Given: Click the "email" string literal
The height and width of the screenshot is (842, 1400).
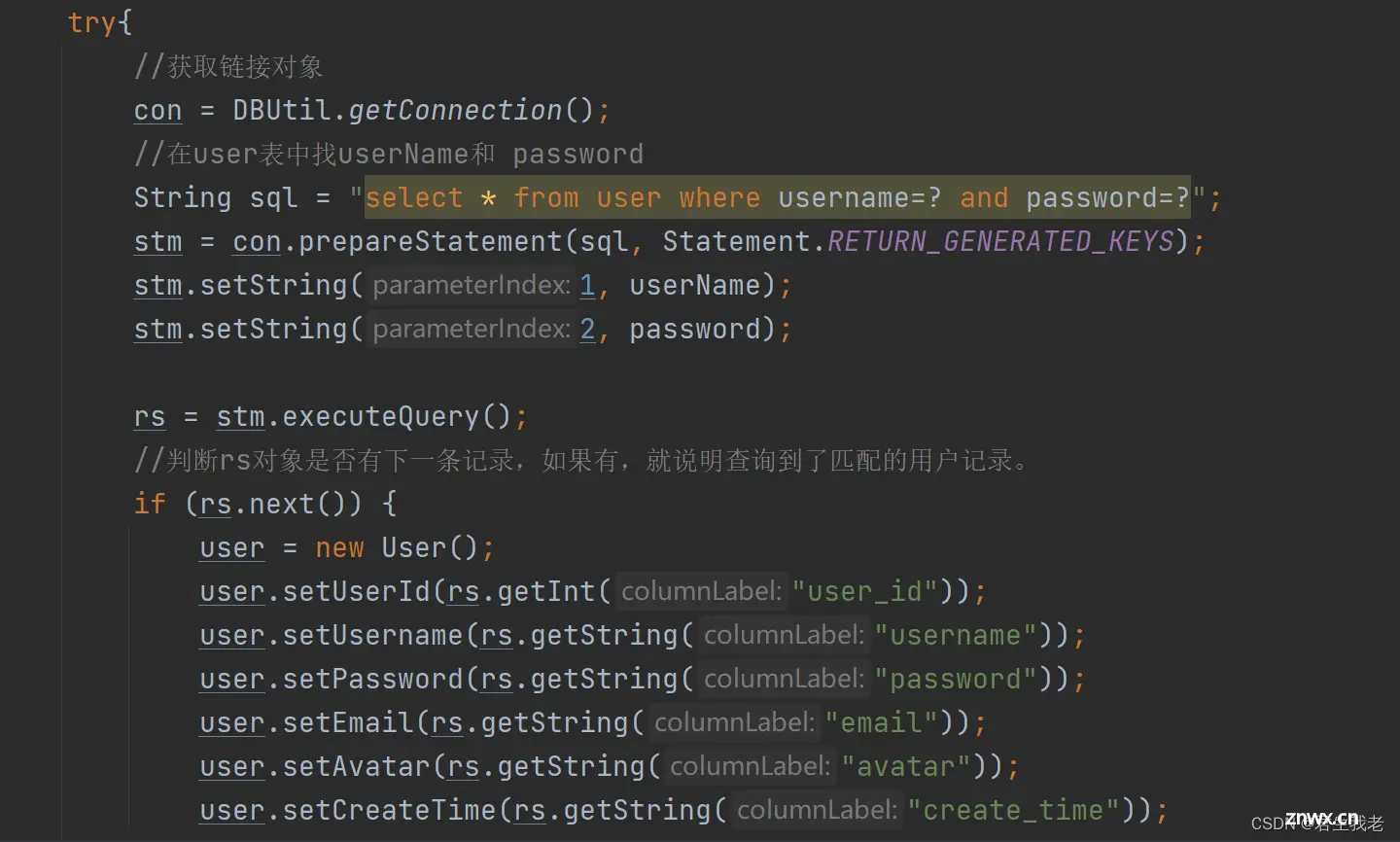Looking at the screenshot, I should tap(881, 722).
